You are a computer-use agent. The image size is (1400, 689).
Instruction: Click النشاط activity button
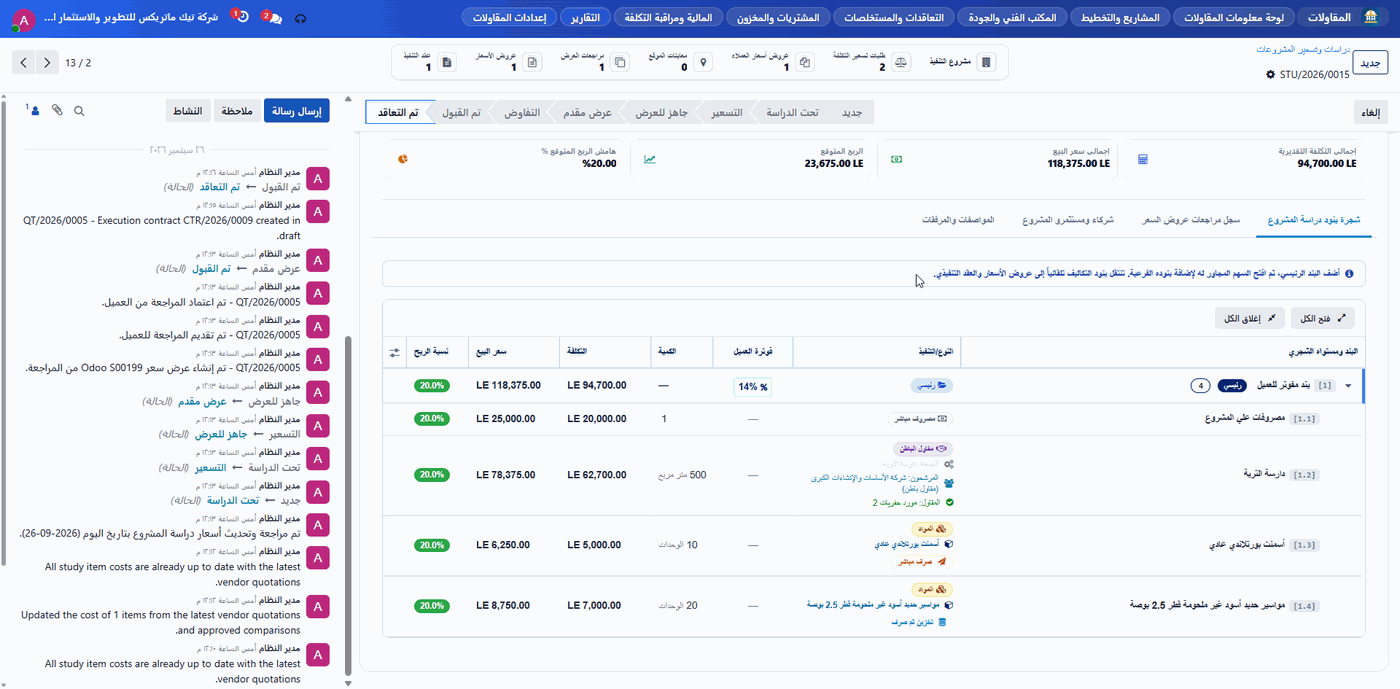186,111
